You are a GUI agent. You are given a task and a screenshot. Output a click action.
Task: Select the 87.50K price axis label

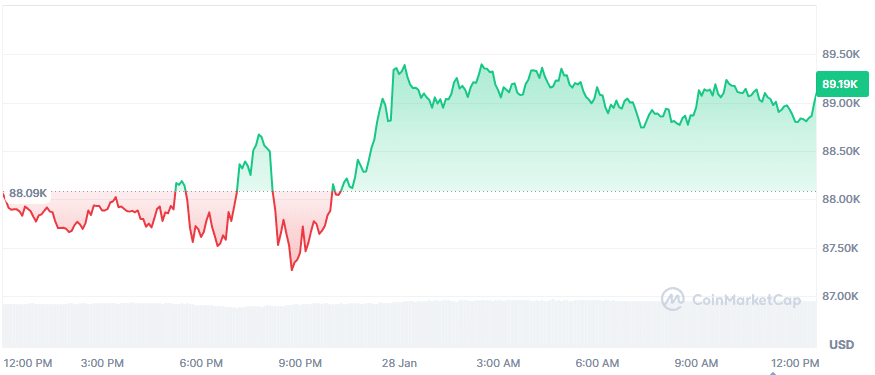pos(841,248)
